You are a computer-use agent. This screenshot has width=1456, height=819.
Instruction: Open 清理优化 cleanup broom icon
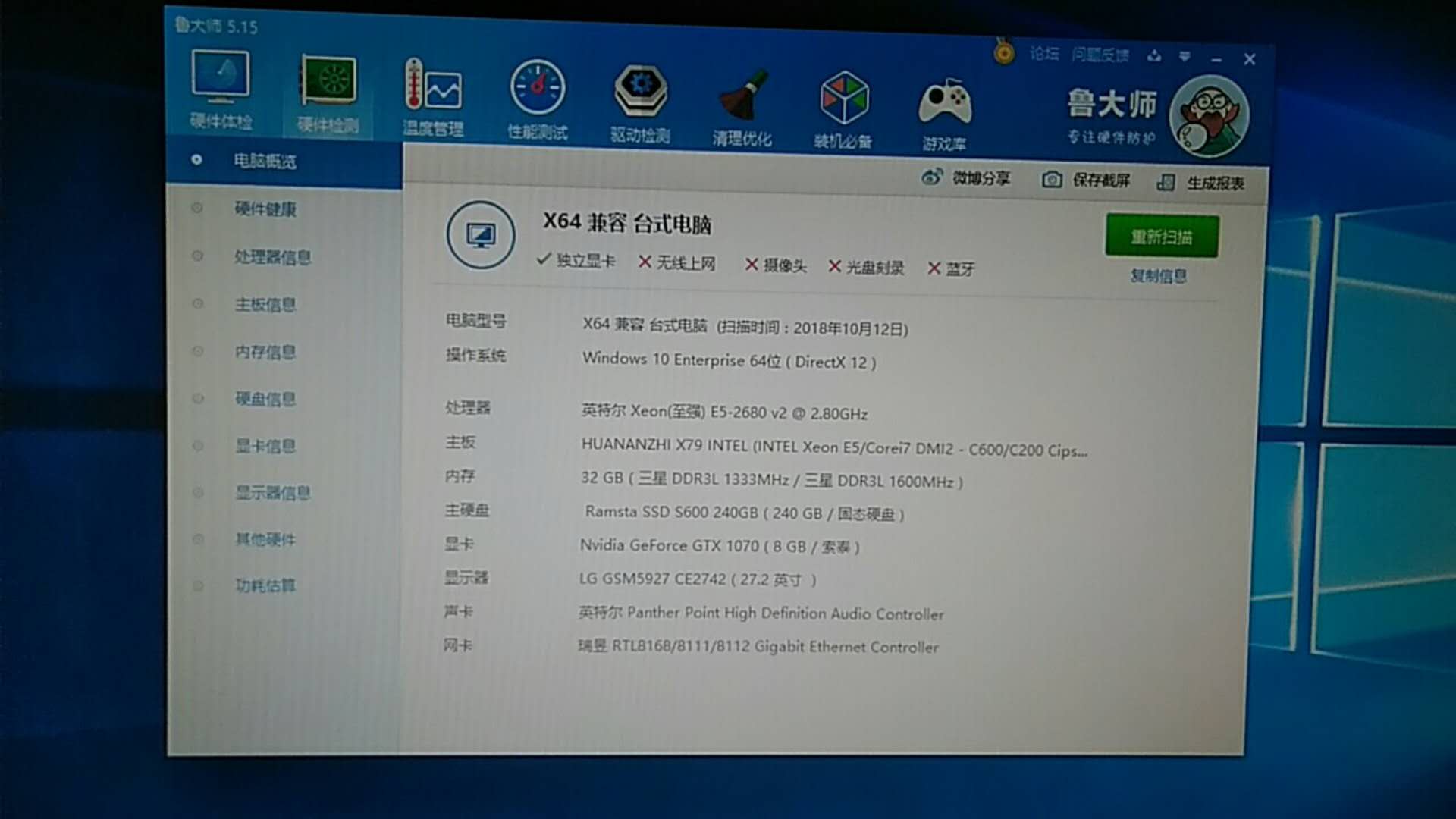(x=742, y=107)
